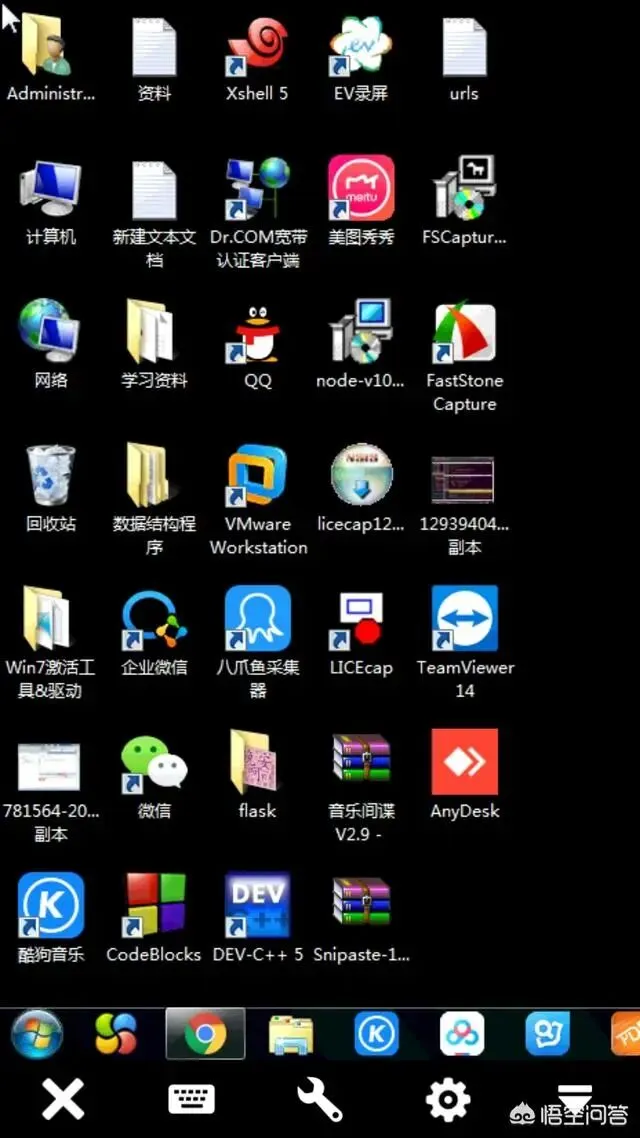Open the 新建文本文档 file
640x1138 pixels.
point(154,190)
